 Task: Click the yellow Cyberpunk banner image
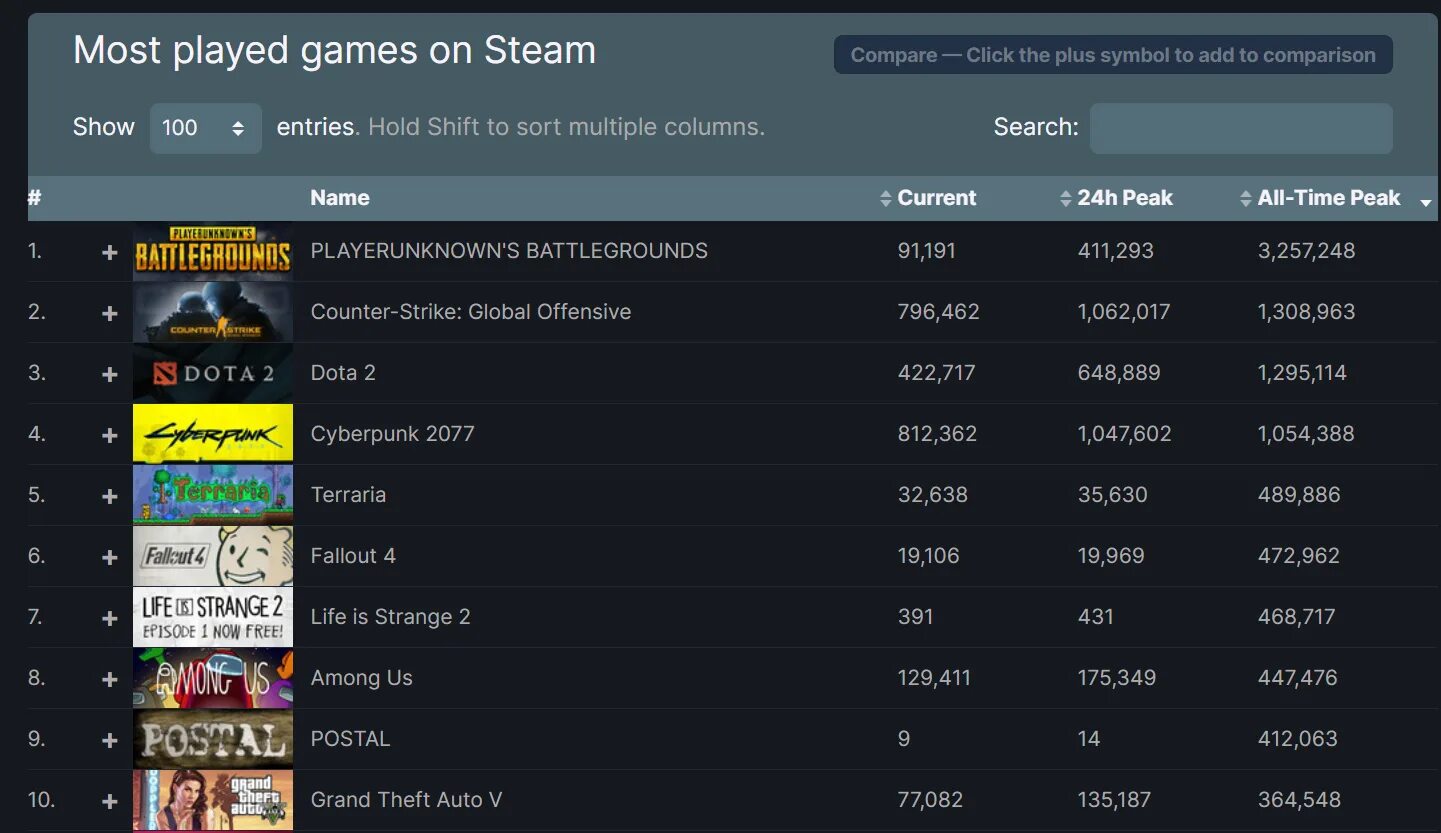(213, 434)
